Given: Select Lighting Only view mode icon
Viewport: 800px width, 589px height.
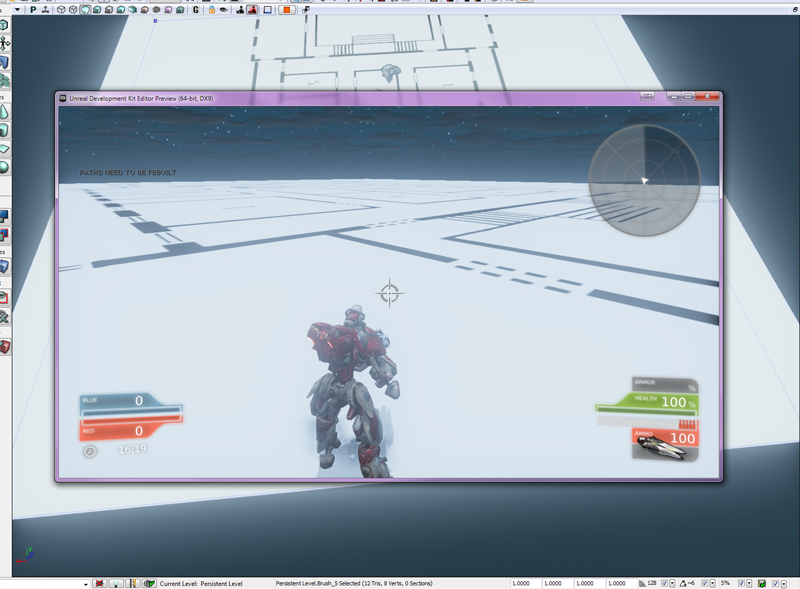Looking at the screenshot, I should coord(121,10).
